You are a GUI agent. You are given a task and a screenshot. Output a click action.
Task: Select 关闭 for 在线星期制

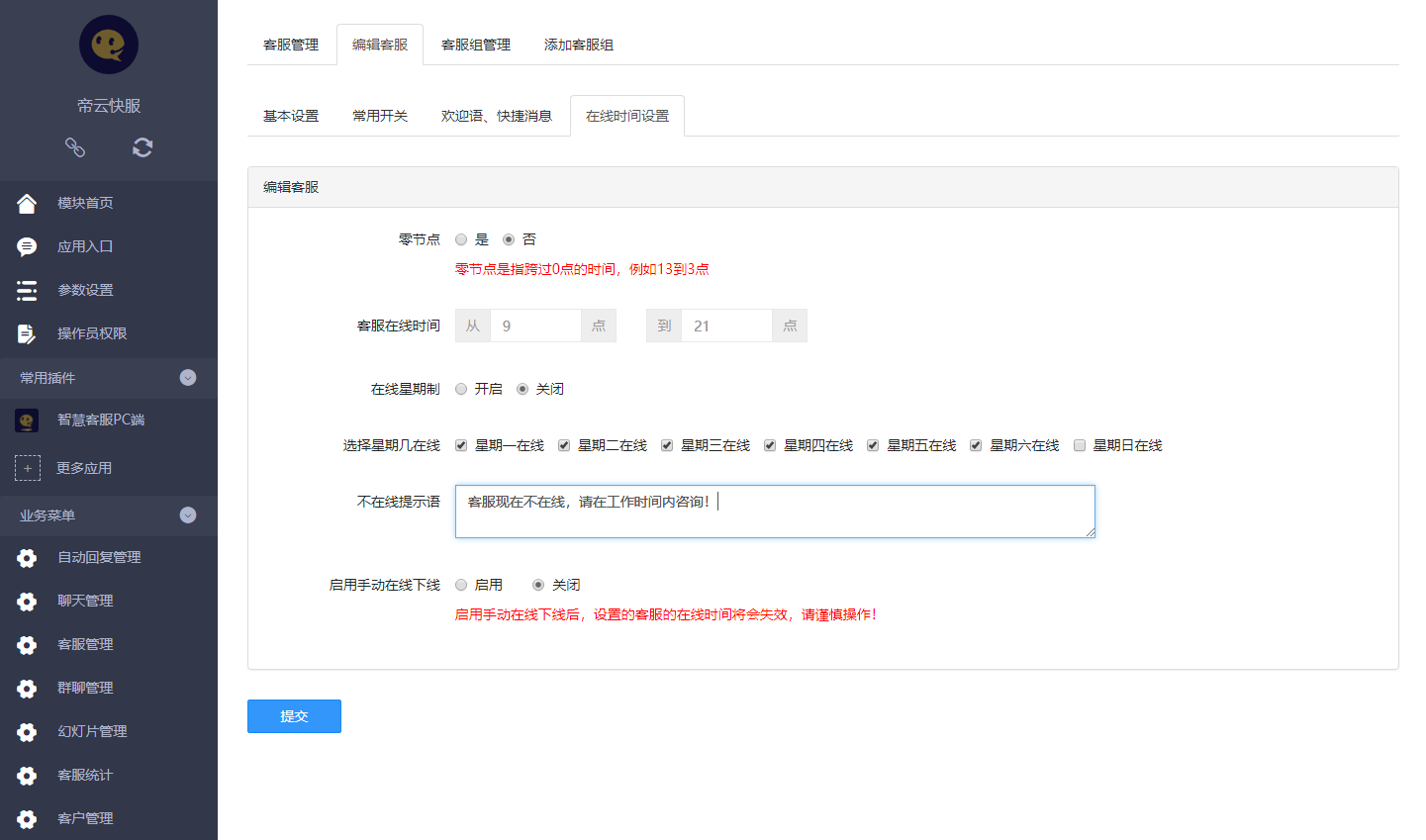point(523,389)
